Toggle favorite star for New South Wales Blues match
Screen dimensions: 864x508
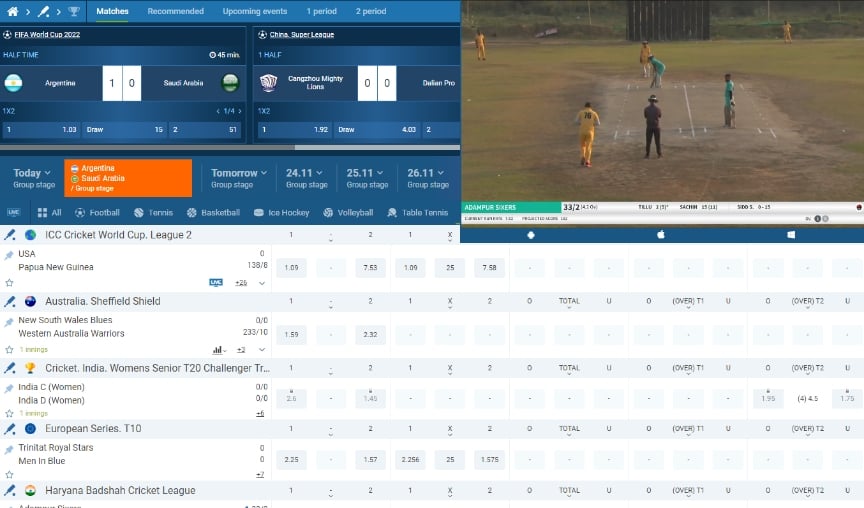coord(9,350)
